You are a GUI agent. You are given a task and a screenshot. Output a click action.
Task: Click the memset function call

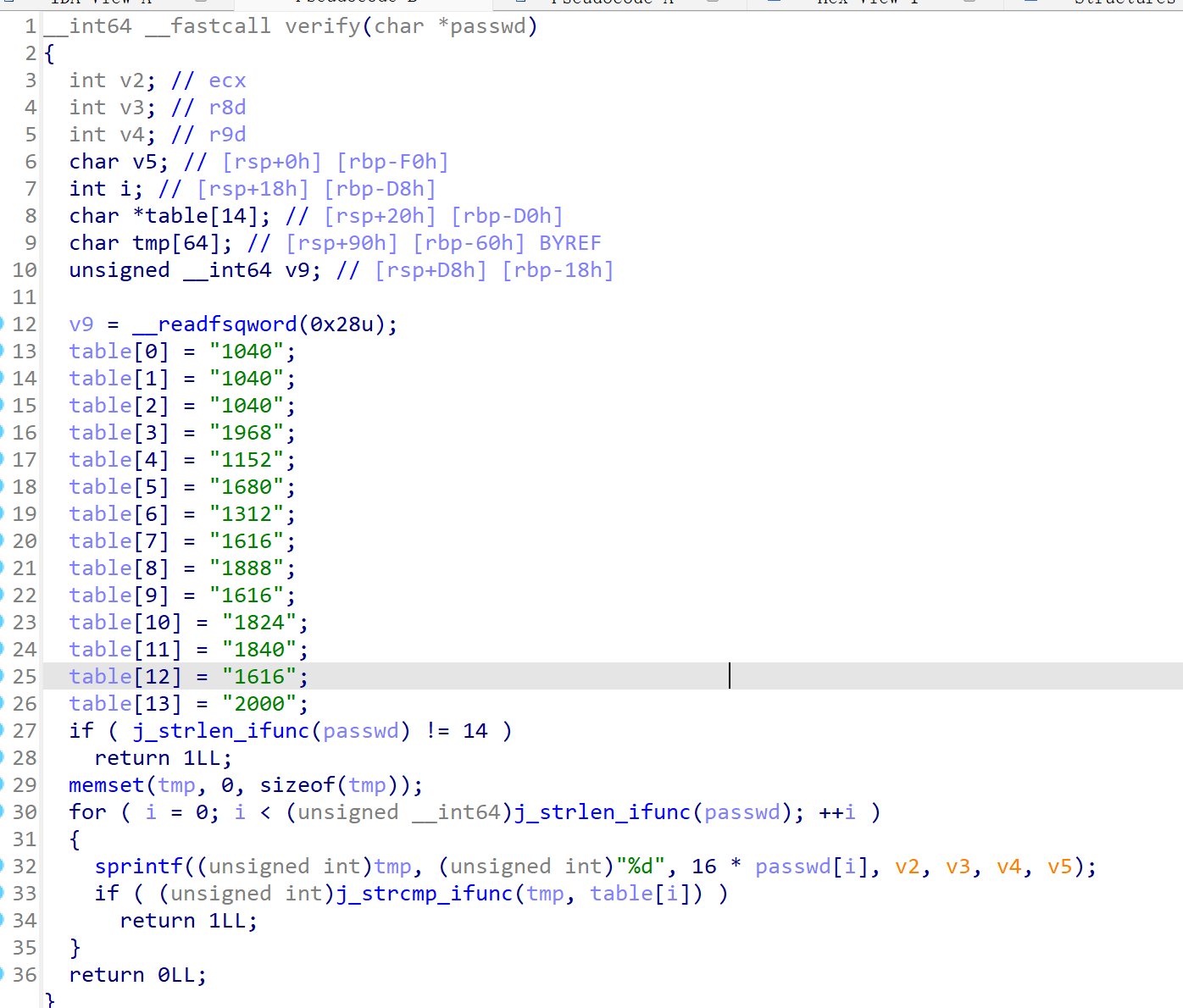pos(107,785)
